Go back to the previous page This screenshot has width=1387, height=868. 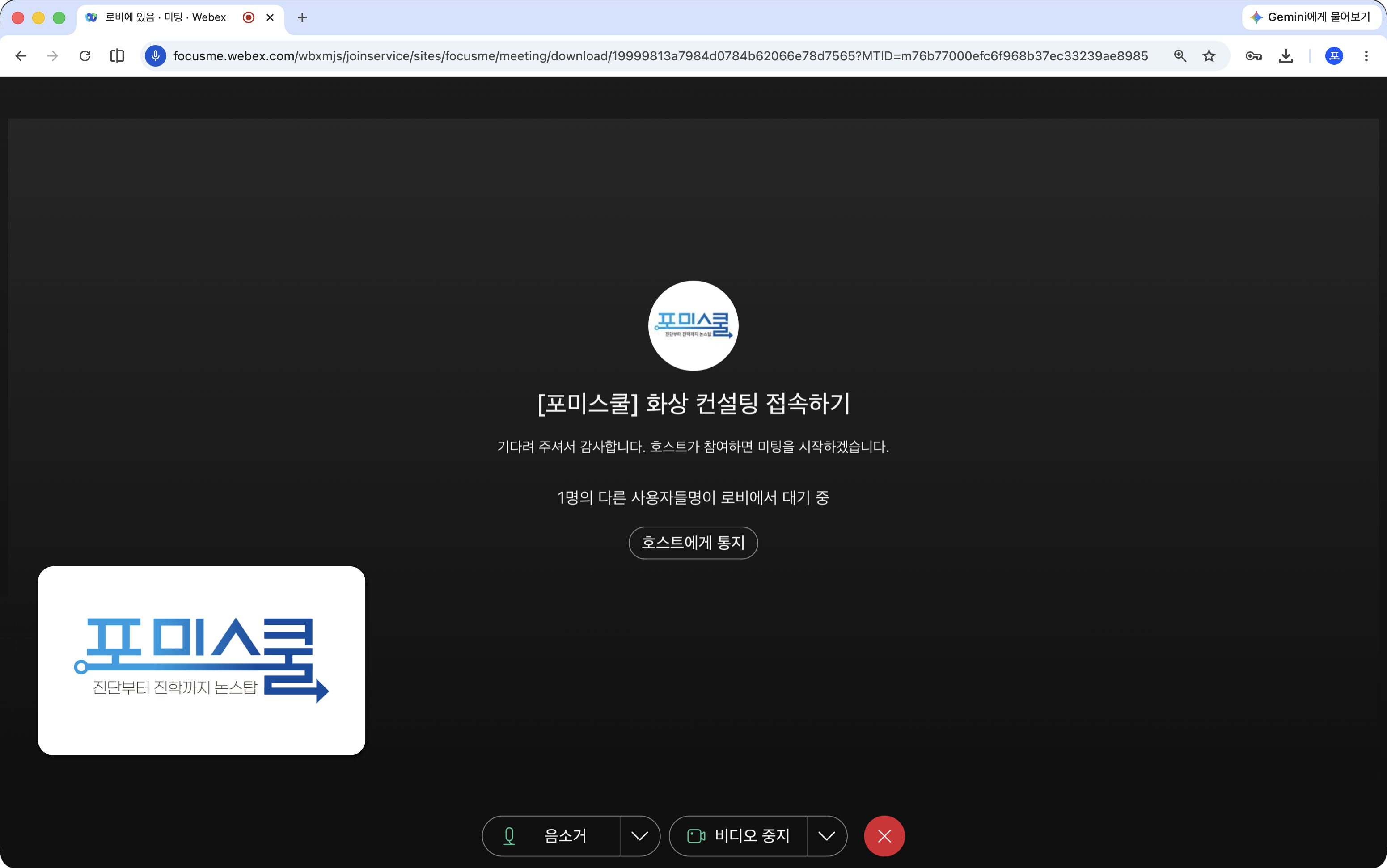tap(21, 56)
